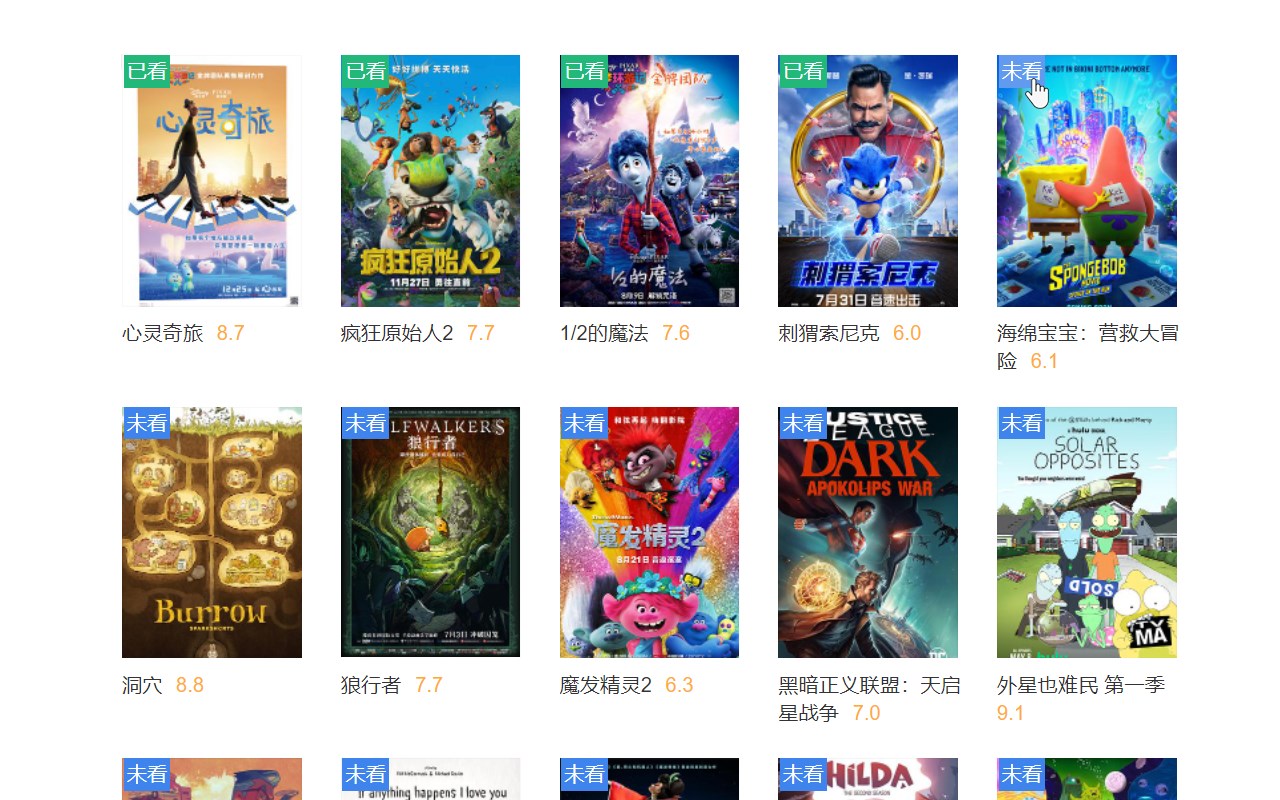Click the 6.1 rating of 海绵宝宝
1280x800 pixels.
[1044, 361]
